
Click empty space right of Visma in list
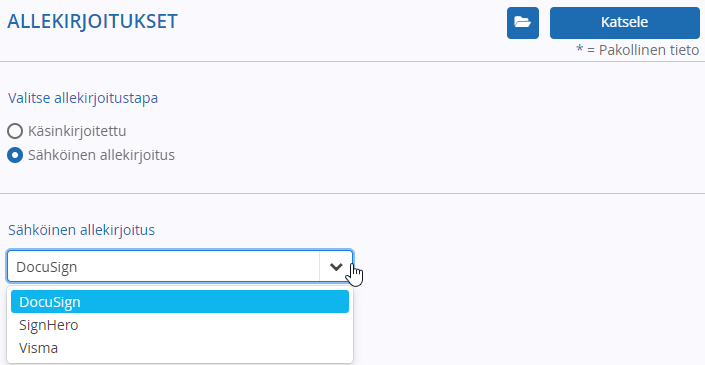pos(202,348)
